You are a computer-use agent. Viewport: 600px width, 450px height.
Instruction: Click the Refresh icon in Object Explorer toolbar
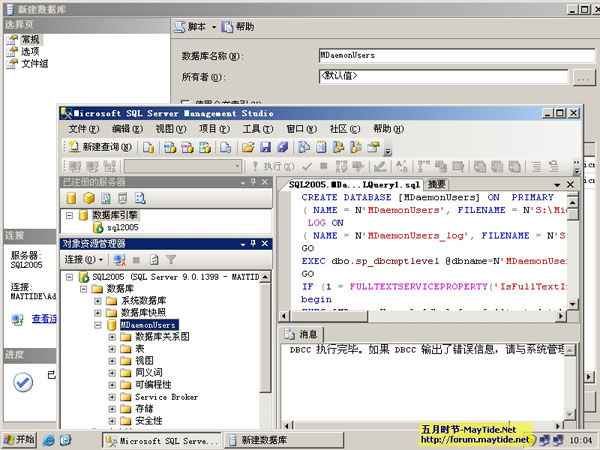pos(154,259)
